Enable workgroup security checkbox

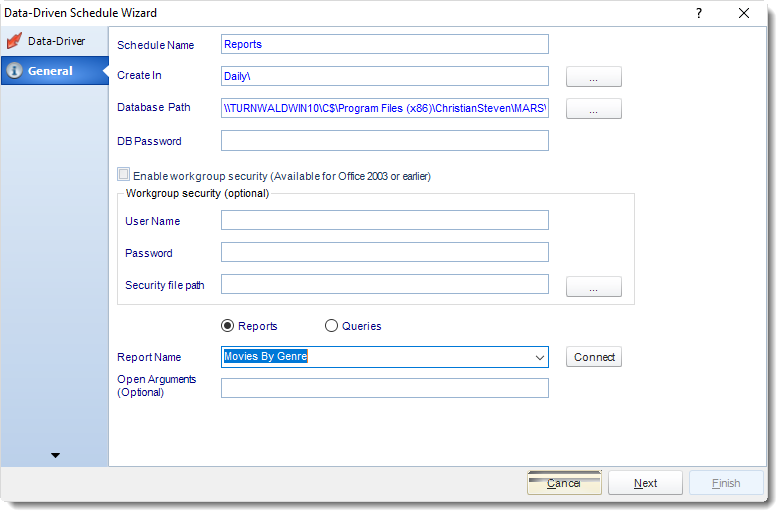click(123, 174)
